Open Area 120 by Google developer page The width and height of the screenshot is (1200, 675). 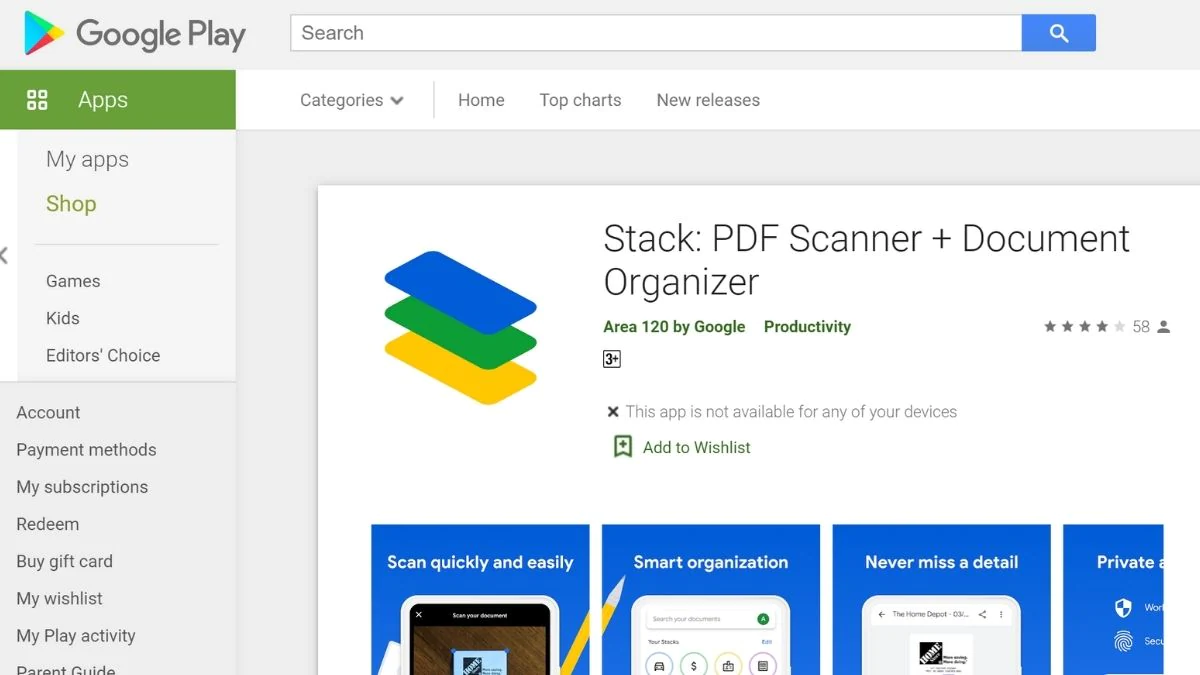point(674,327)
